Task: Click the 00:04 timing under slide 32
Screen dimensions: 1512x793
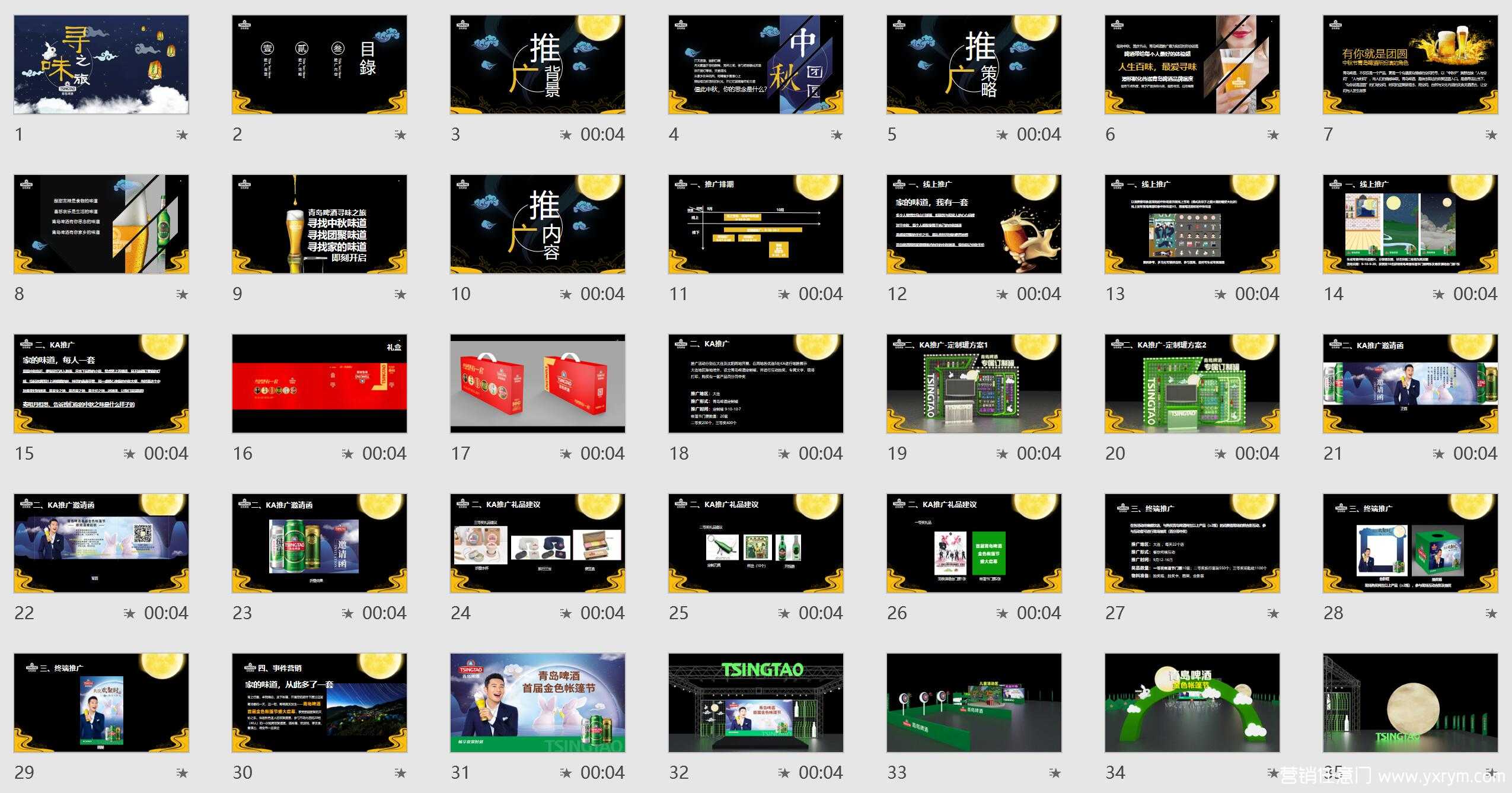Action: pyautogui.click(x=821, y=773)
